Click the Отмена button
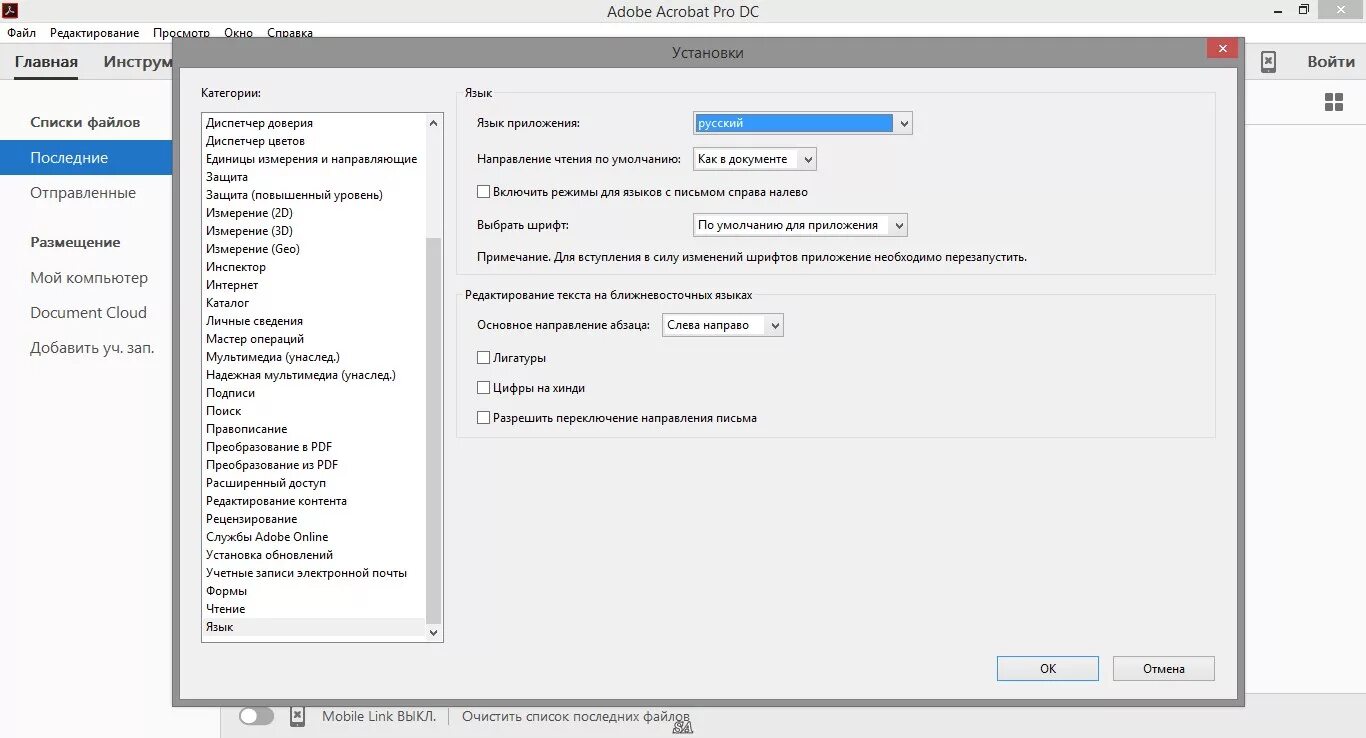The width and height of the screenshot is (1366, 738). (x=1163, y=669)
